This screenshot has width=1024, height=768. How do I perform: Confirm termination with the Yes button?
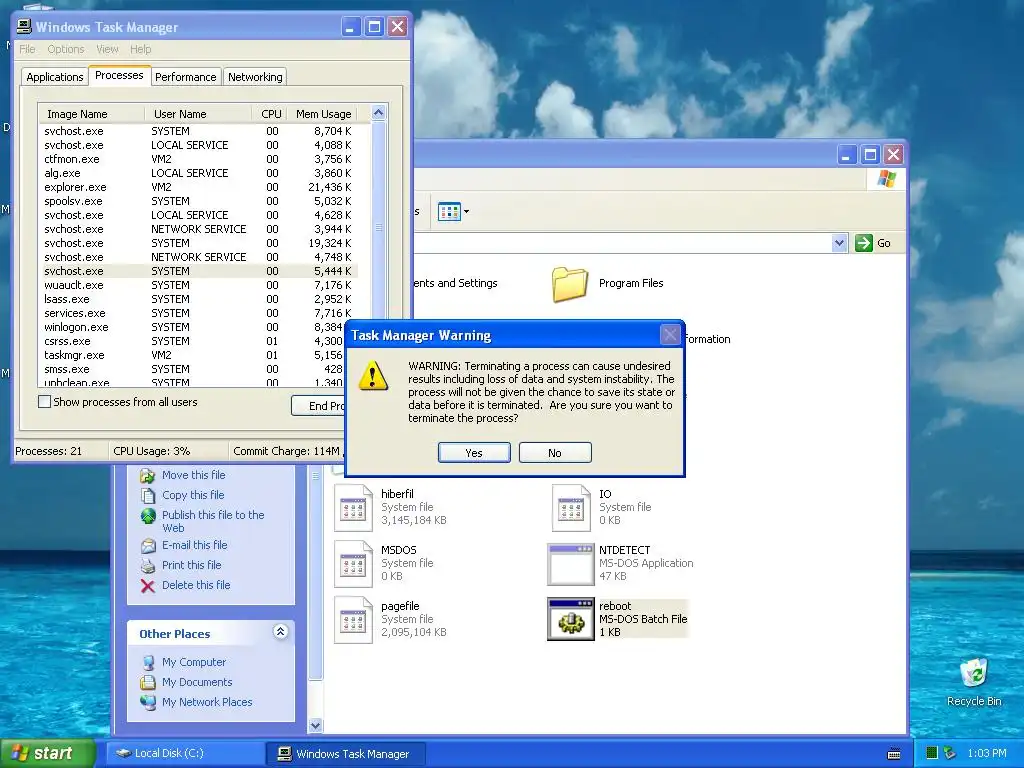click(x=474, y=453)
